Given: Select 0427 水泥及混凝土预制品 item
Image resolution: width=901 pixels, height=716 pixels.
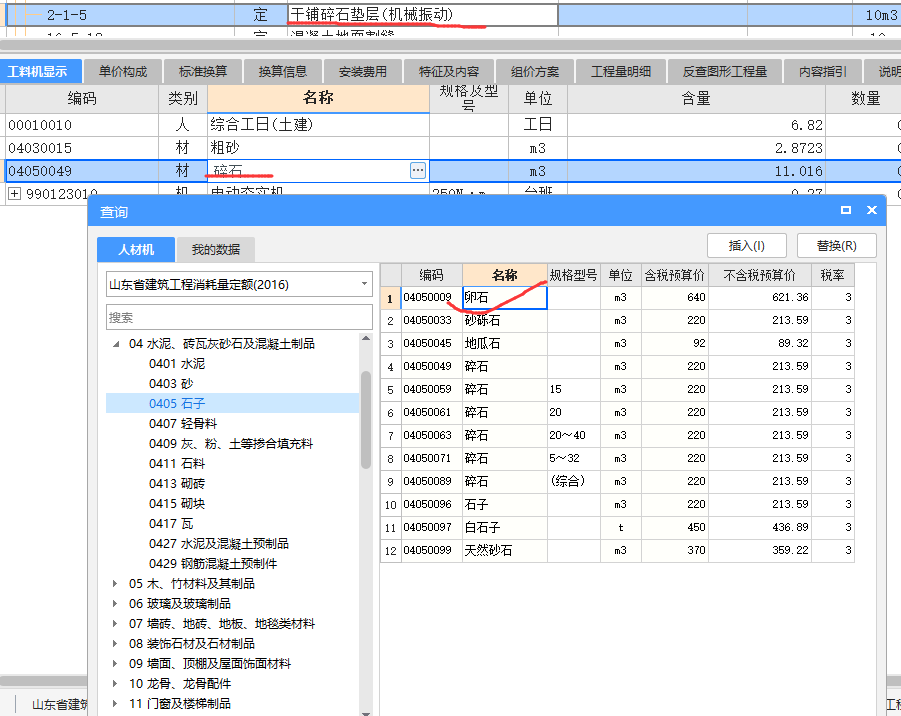Looking at the screenshot, I should click(218, 544).
